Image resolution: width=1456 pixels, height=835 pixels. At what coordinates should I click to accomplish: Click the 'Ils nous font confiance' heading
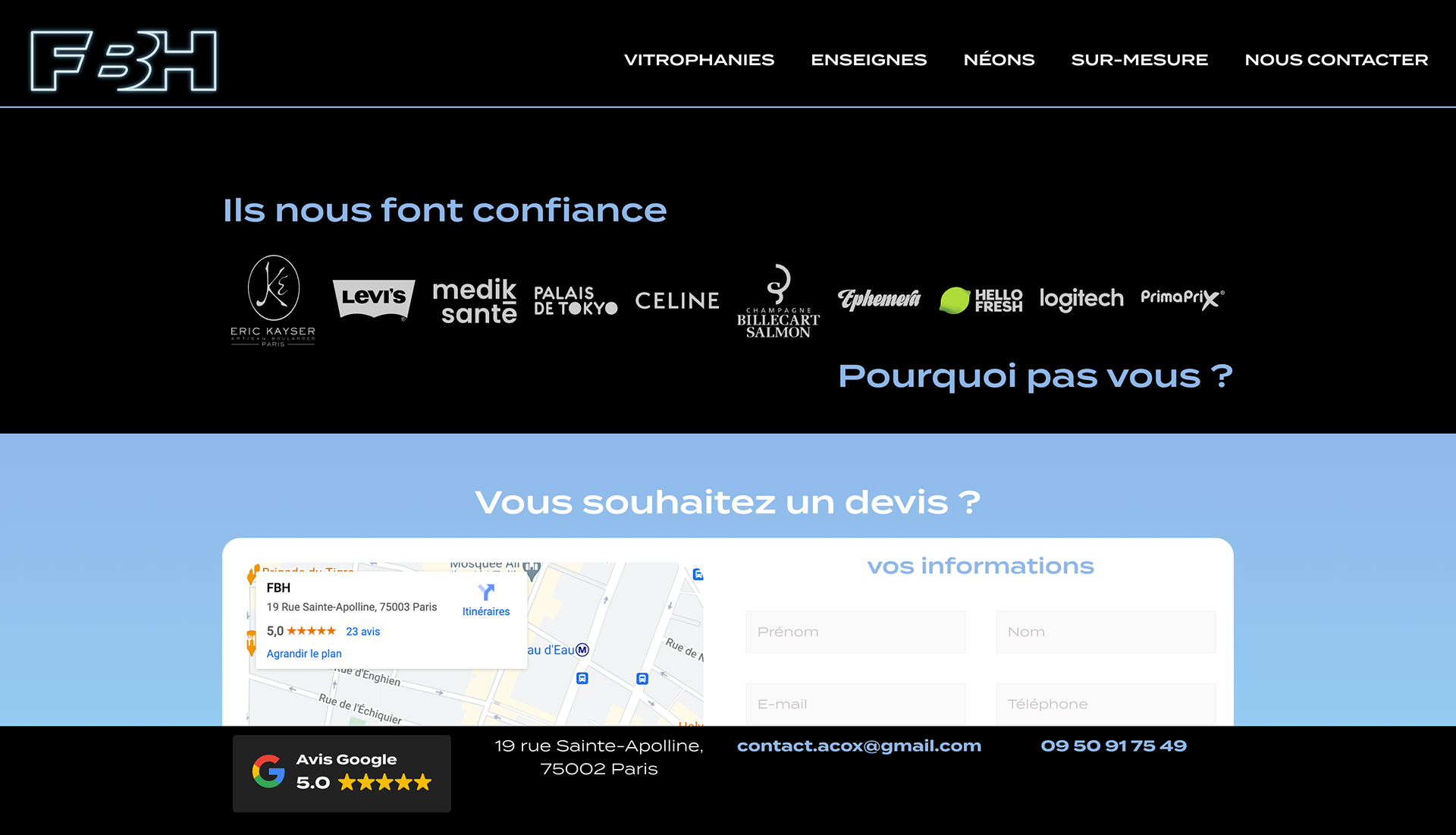click(x=445, y=210)
